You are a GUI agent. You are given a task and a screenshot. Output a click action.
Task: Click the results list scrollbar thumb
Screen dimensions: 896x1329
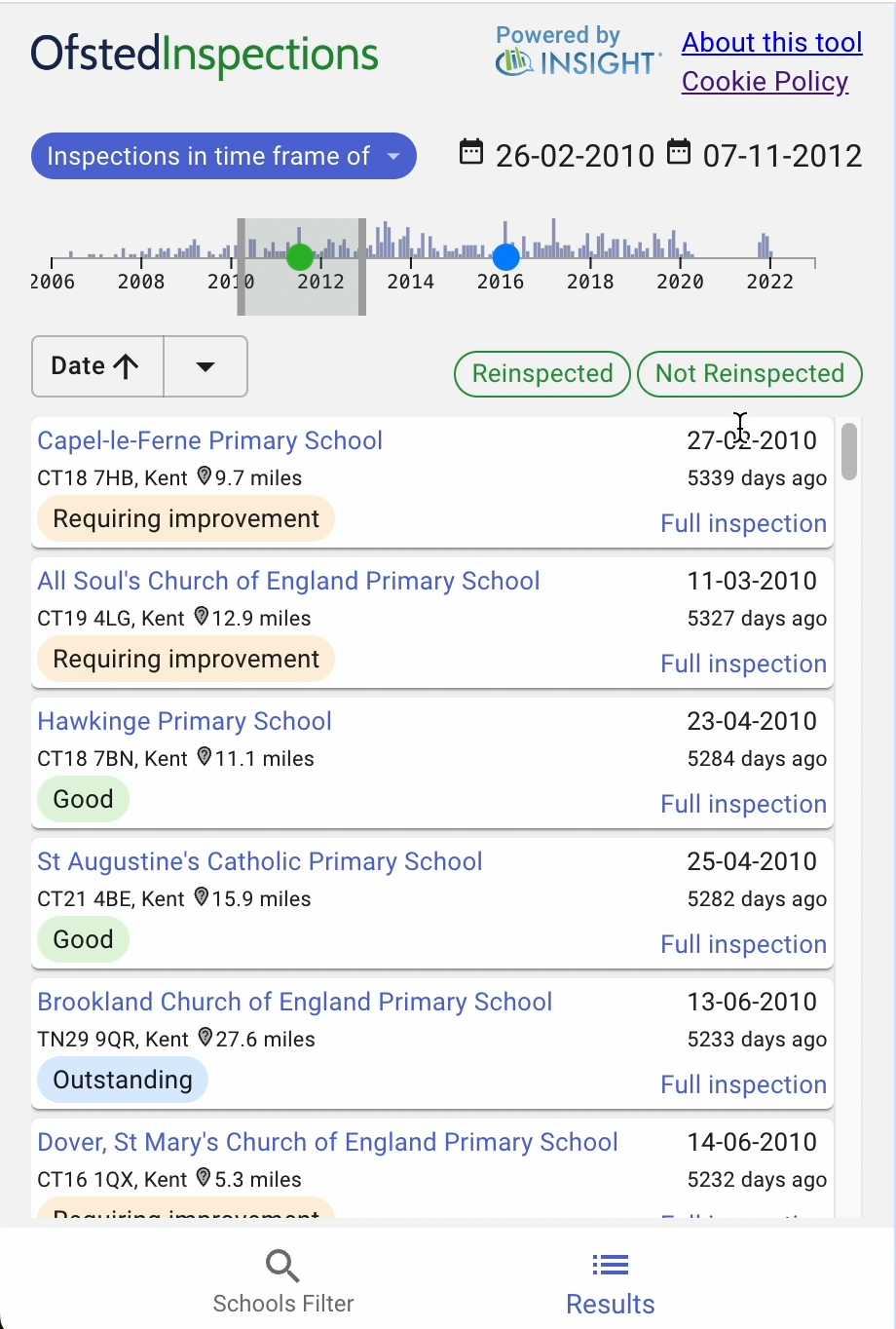click(849, 451)
